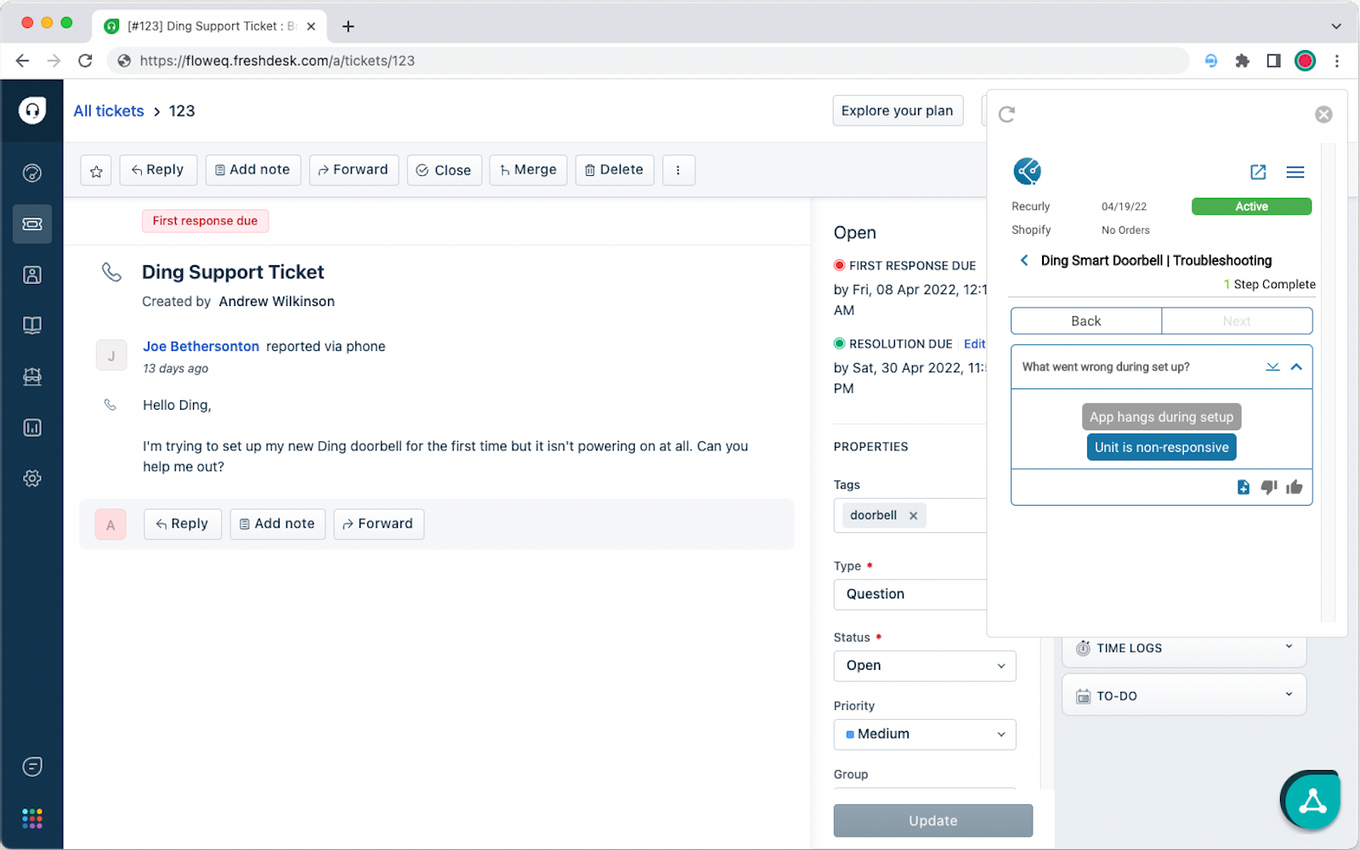Click the Next button in FlowEQ panel
The height and width of the screenshot is (850, 1360).
coord(1237,321)
